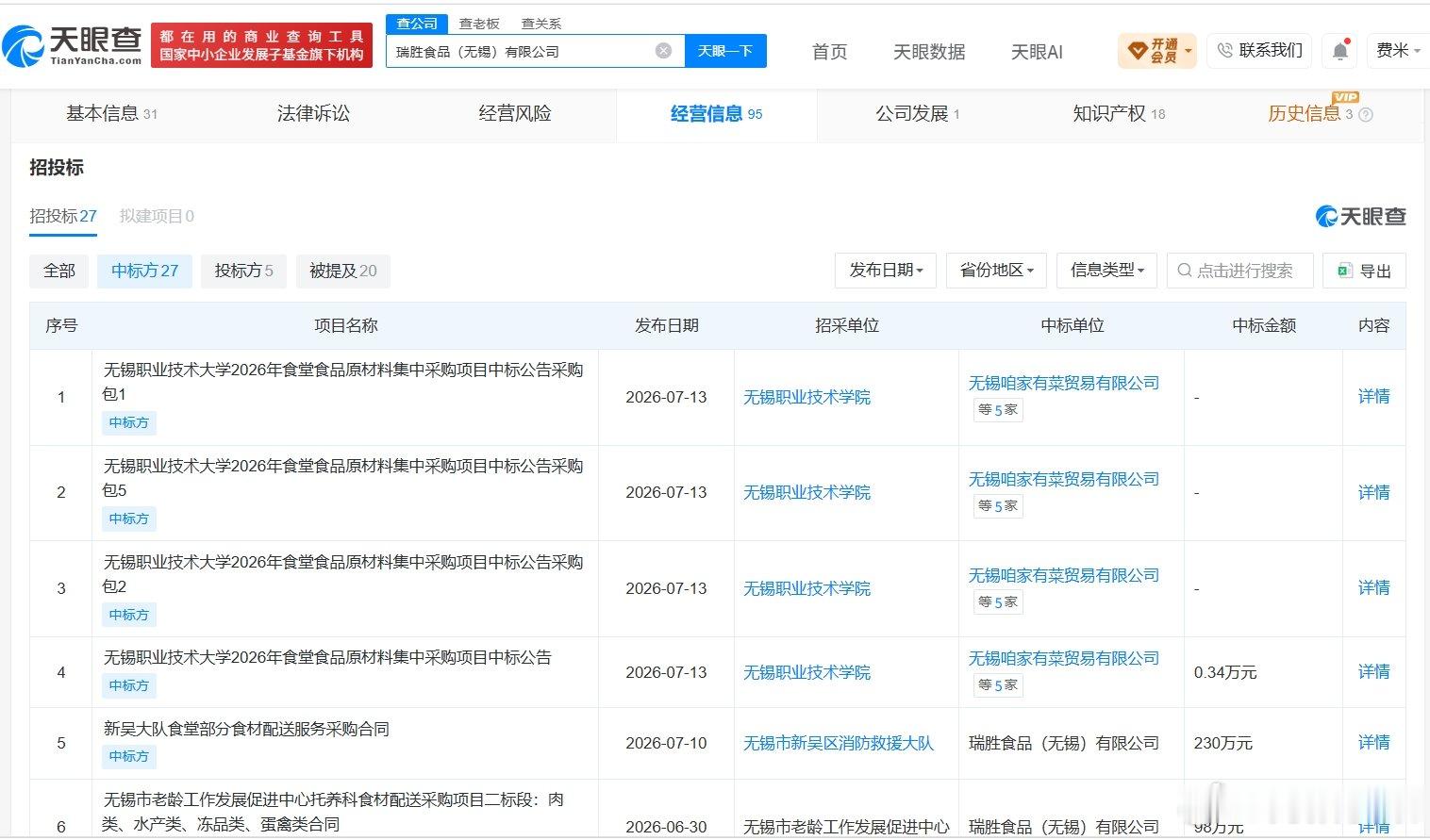The width and height of the screenshot is (1430, 840).
Task: Open 详情 for row 2
Action: (1373, 493)
